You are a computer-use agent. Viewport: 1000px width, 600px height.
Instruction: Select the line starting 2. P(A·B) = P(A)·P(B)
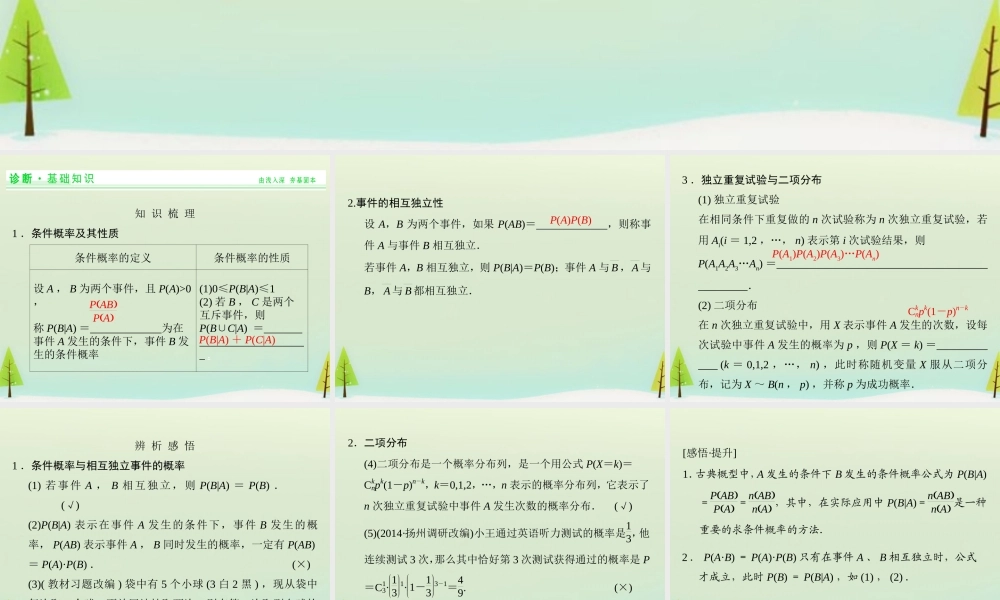[x=828, y=557]
